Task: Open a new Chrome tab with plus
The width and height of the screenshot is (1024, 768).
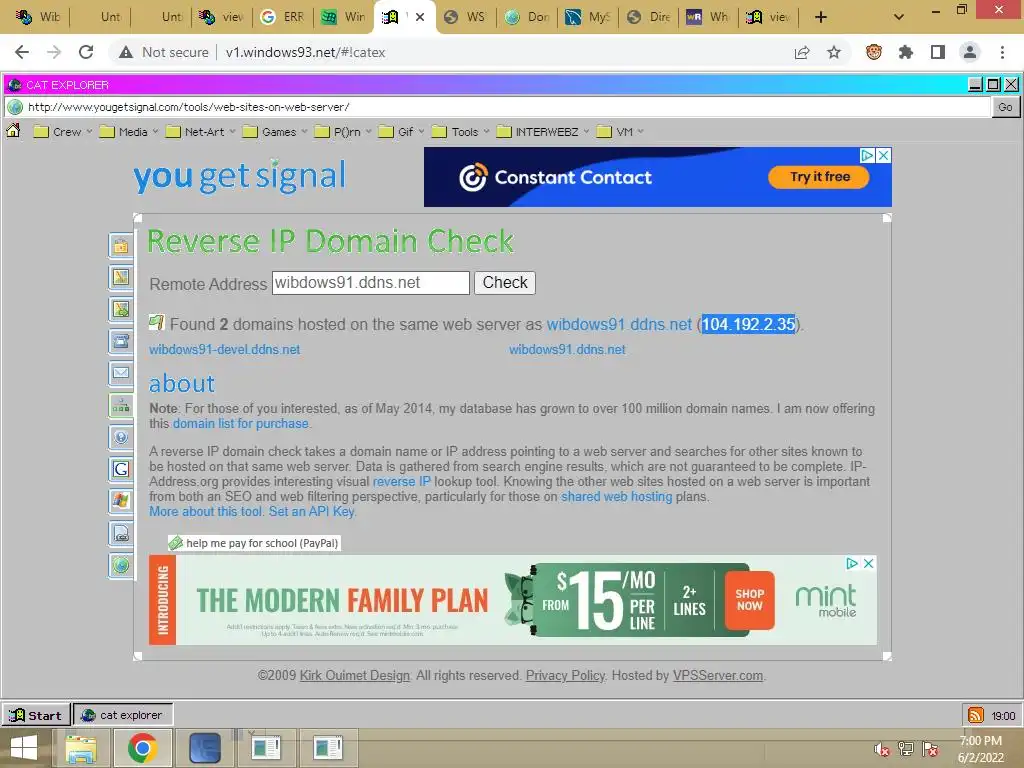Action: tap(821, 17)
